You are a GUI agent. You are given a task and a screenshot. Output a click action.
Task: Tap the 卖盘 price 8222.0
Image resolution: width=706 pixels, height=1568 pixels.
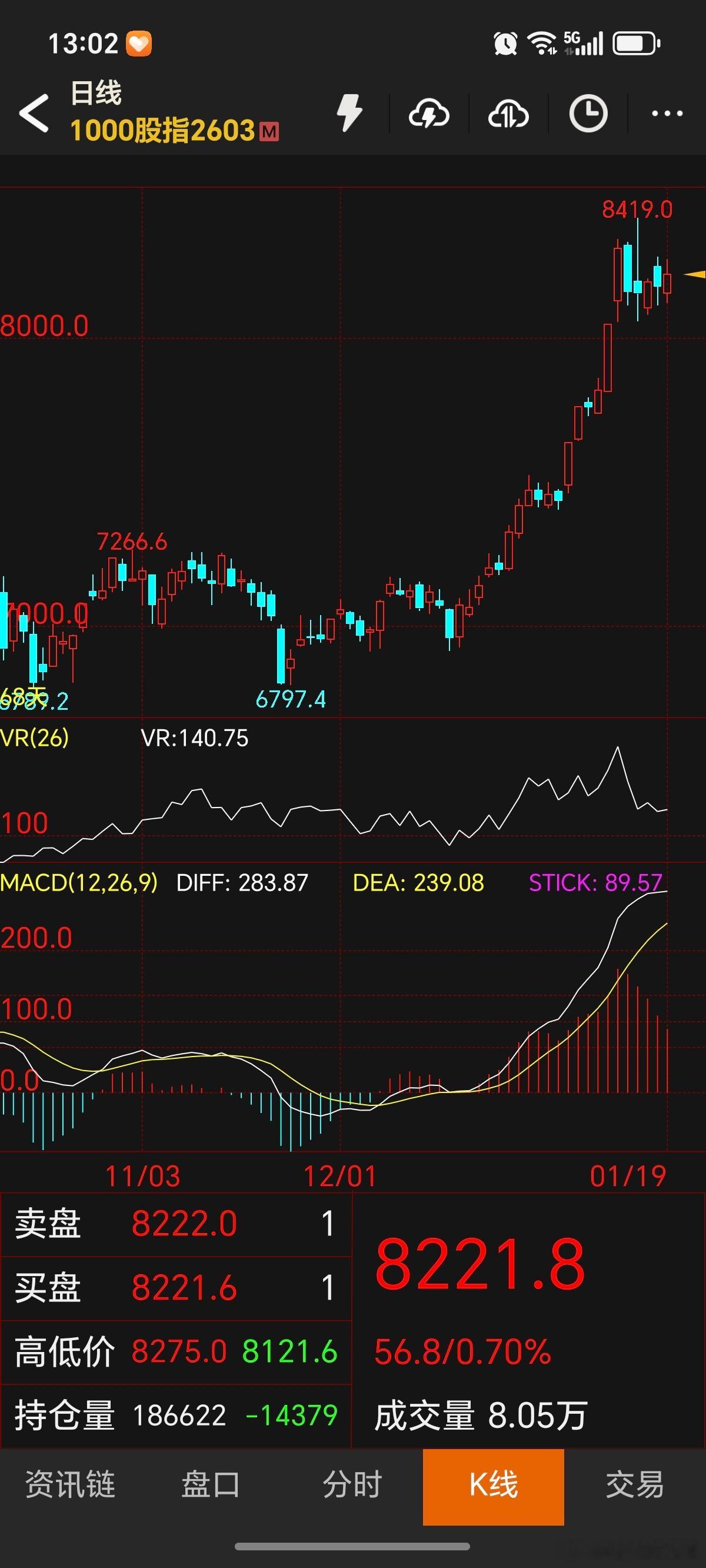pos(184,1224)
